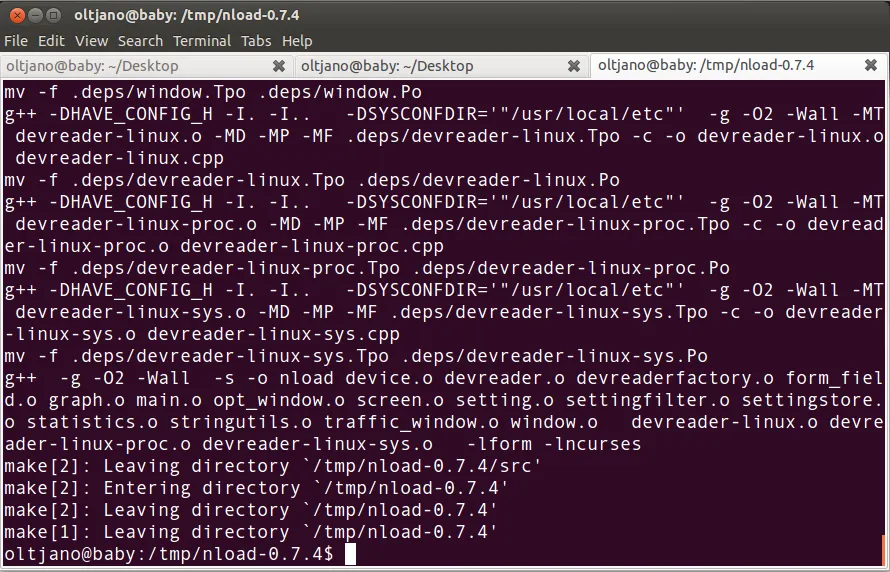Image resolution: width=890 pixels, height=572 pixels.
Task: Switch to second ~/Desktop terminal tab
Action: pyautogui.click(x=442, y=66)
